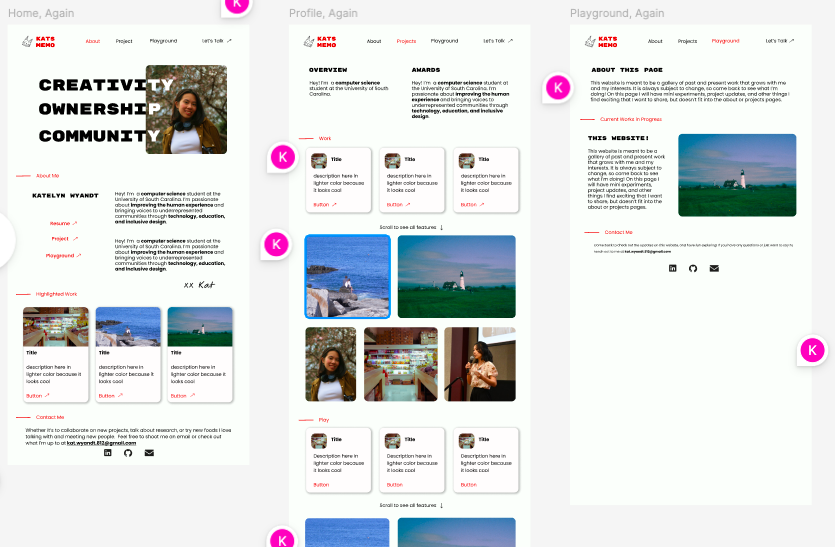Click Kats Memo logo in Playground frame
This screenshot has height=547, width=835.
coord(602,41)
